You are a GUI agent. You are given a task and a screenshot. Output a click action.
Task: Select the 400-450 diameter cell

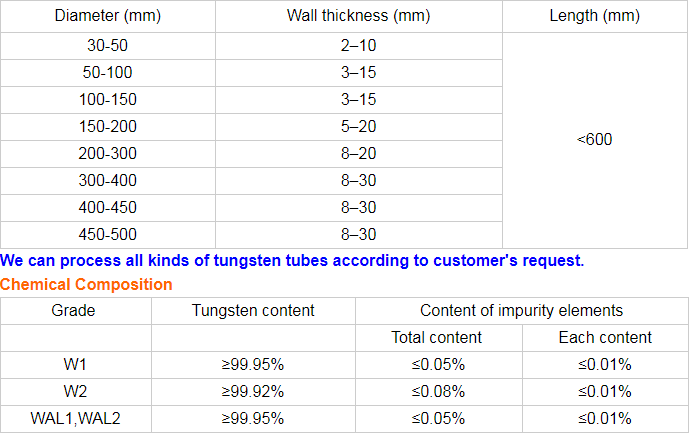[x=108, y=208]
